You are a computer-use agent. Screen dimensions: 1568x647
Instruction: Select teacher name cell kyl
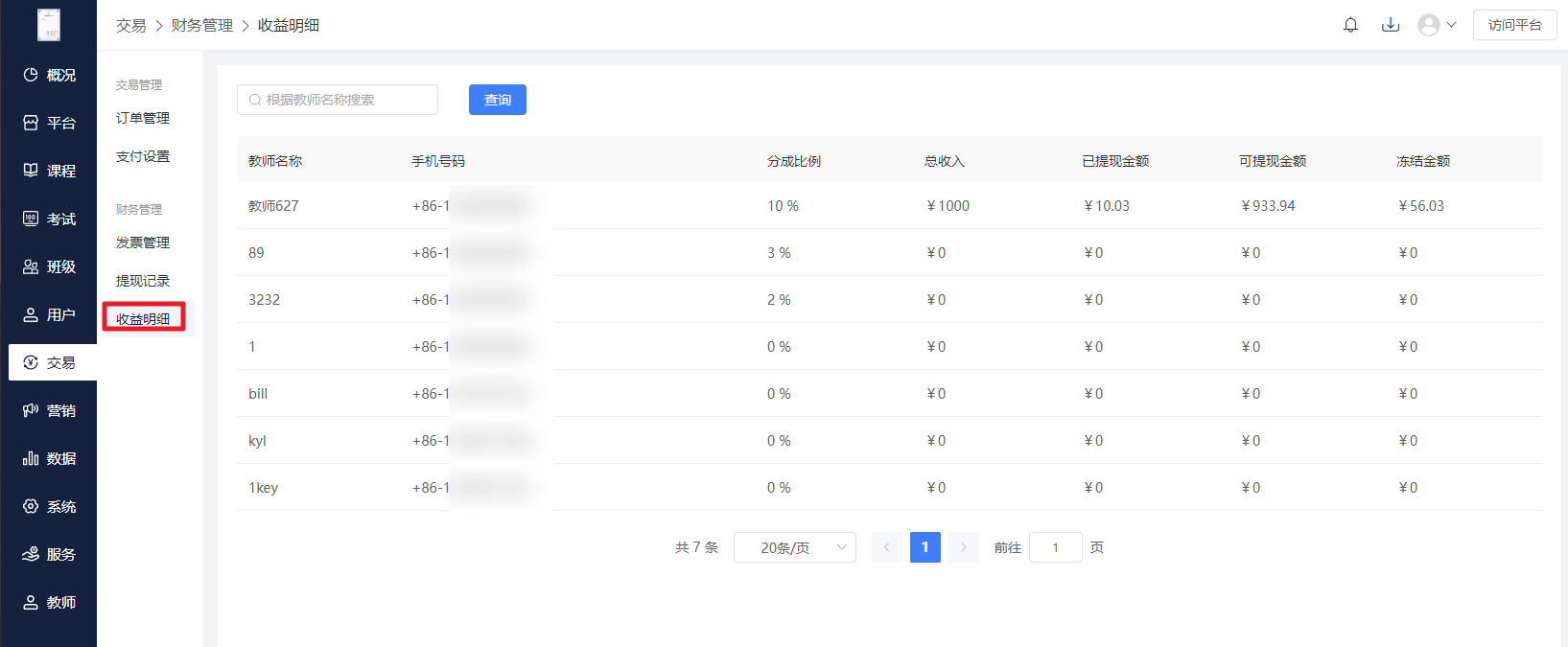257,441
